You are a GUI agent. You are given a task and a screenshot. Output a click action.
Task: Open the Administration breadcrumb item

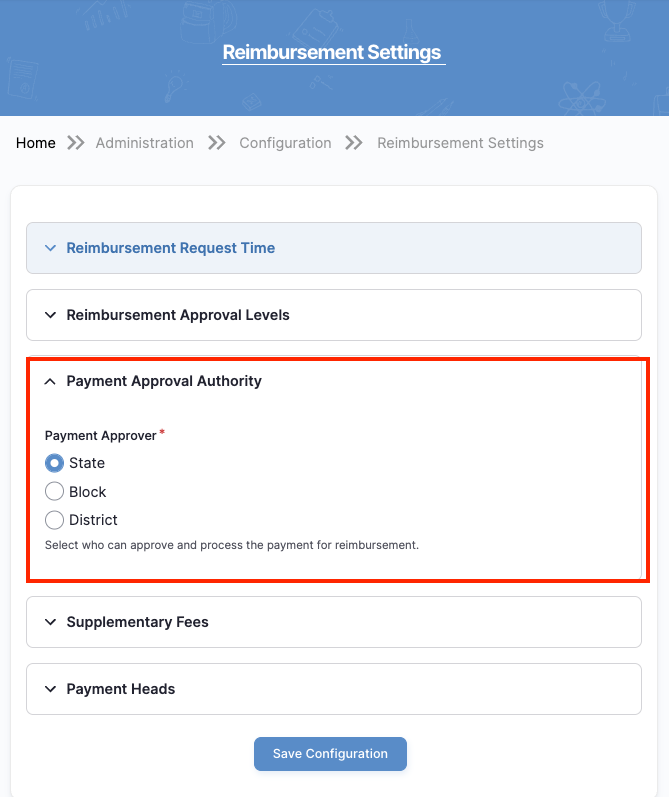(145, 143)
